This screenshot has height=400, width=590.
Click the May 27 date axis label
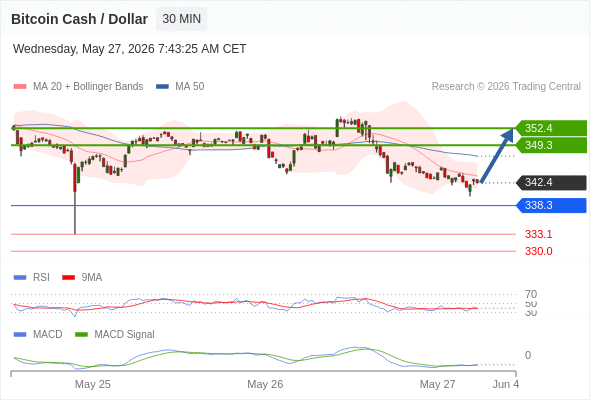(437, 384)
